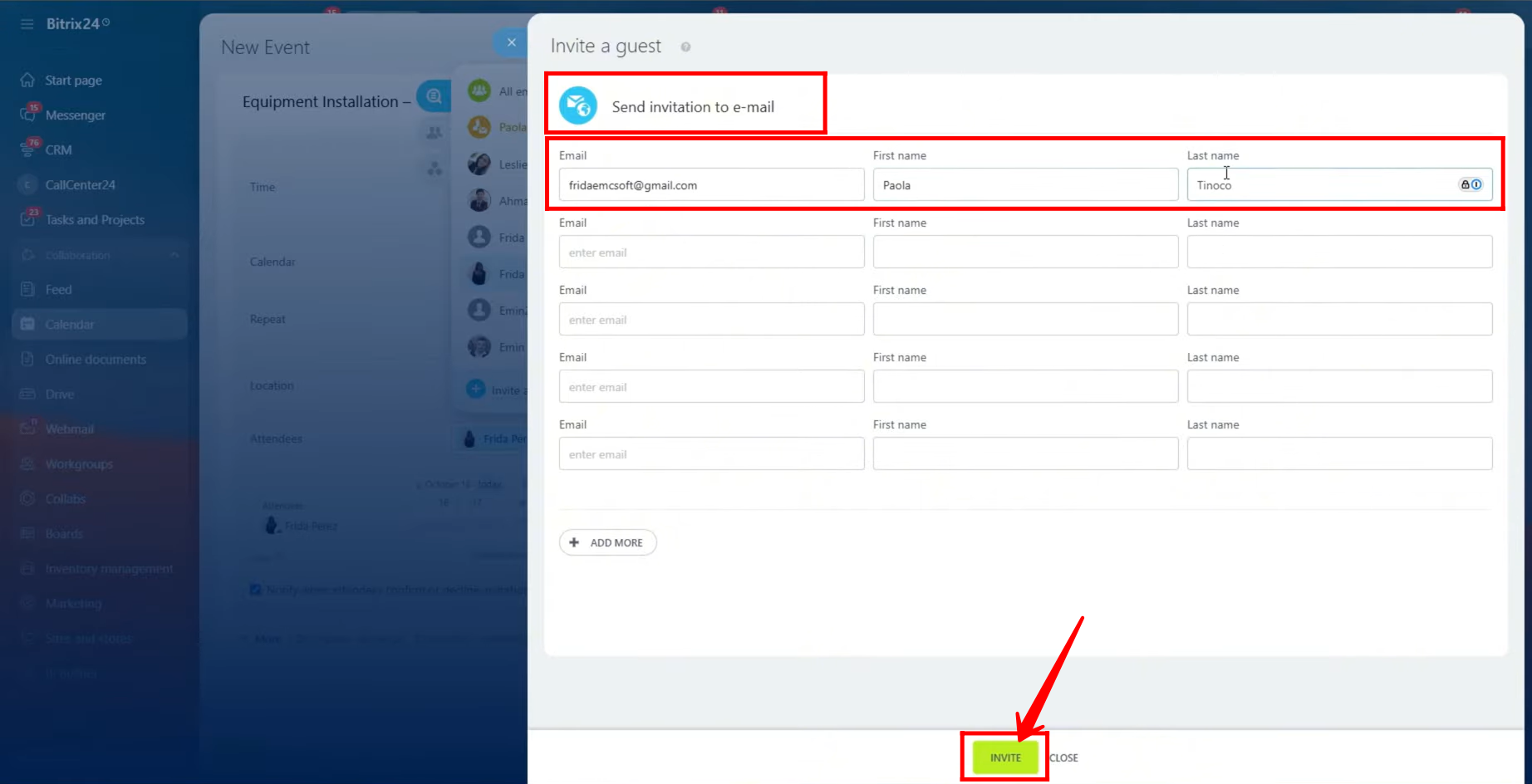
Task: Open Start page from the sidebar
Action: click(x=73, y=81)
